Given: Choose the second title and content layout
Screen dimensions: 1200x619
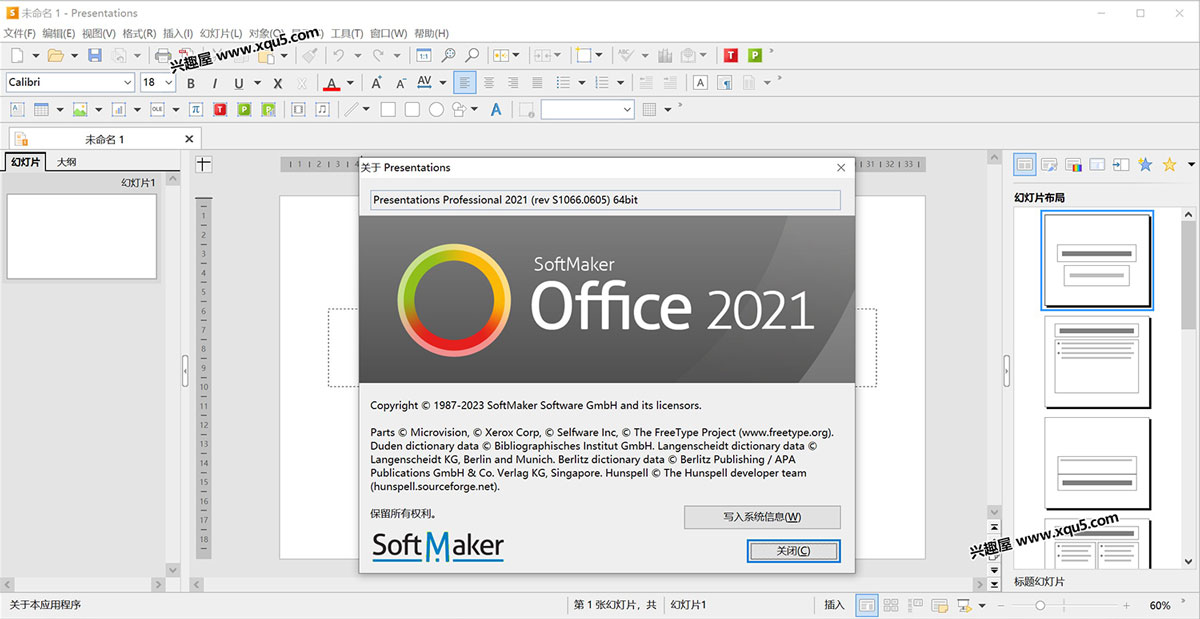Looking at the screenshot, I should pyautogui.click(x=1097, y=362).
